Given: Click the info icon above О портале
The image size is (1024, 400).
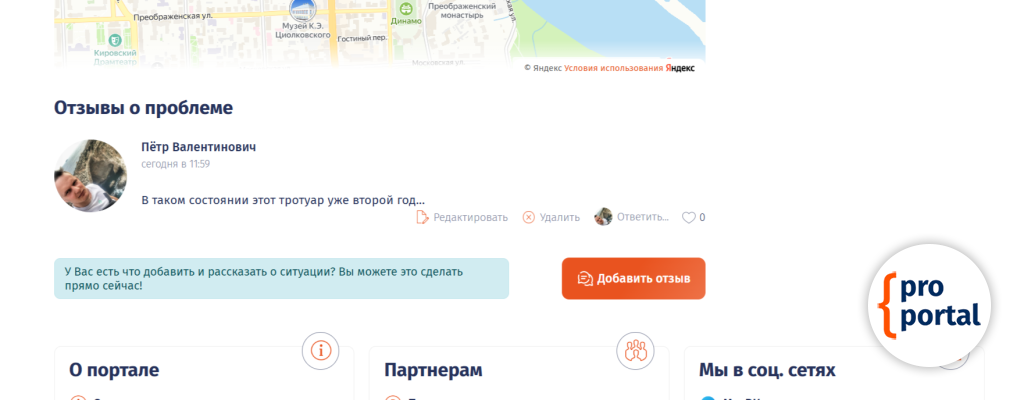Looking at the screenshot, I should click(x=321, y=350).
